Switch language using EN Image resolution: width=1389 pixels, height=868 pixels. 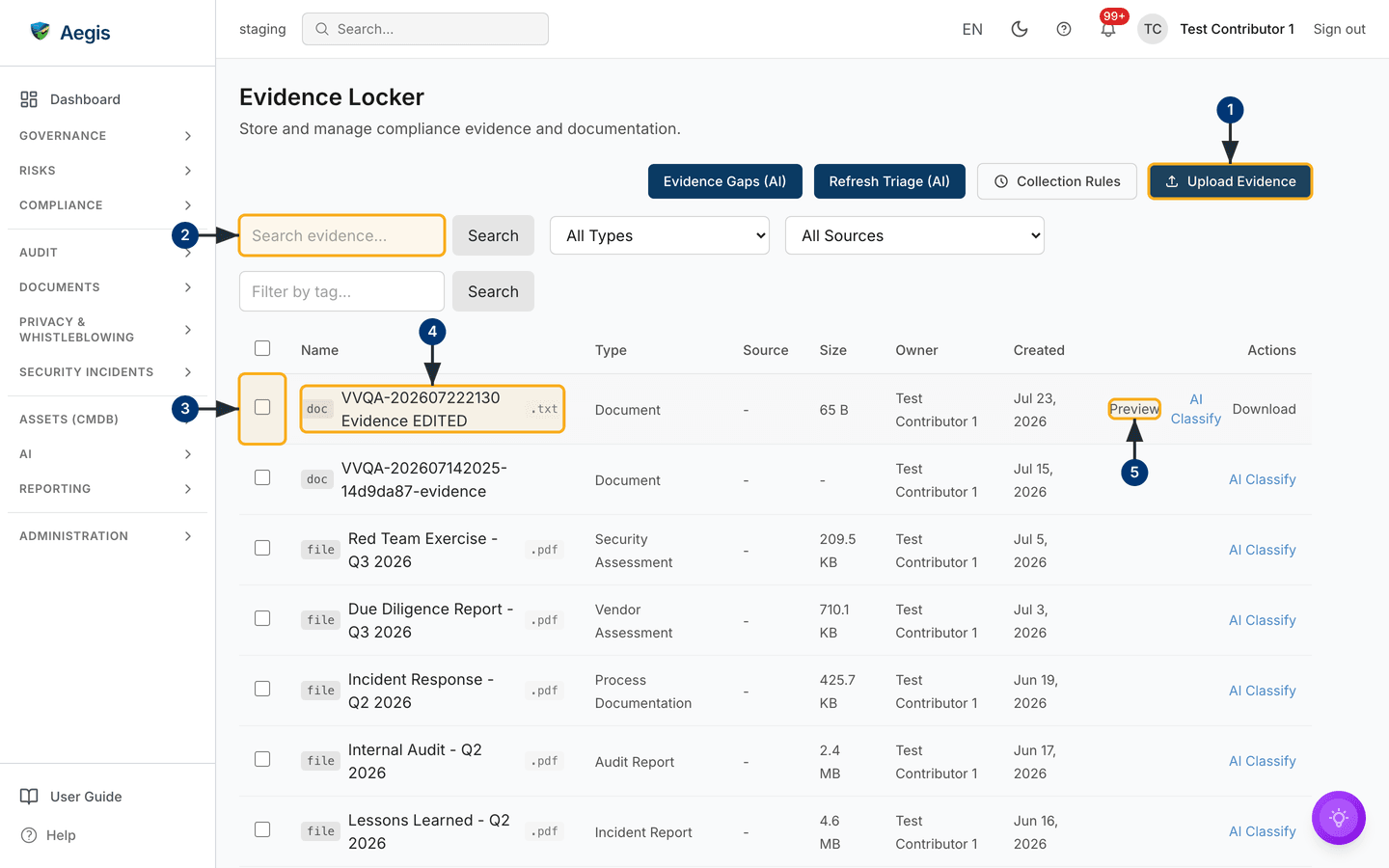pyautogui.click(x=972, y=29)
